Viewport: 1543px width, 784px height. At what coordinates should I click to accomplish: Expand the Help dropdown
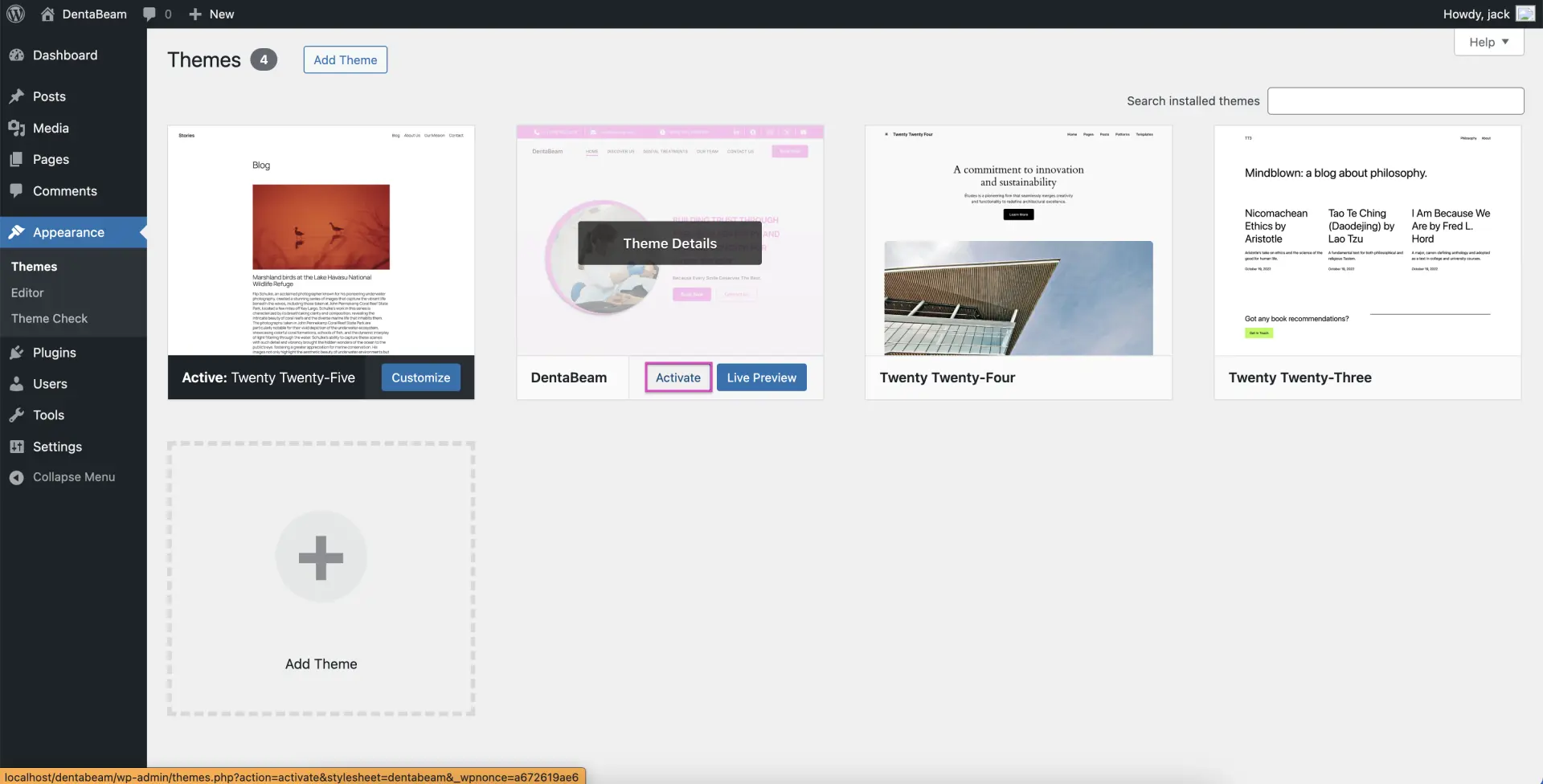point(1488,42)
